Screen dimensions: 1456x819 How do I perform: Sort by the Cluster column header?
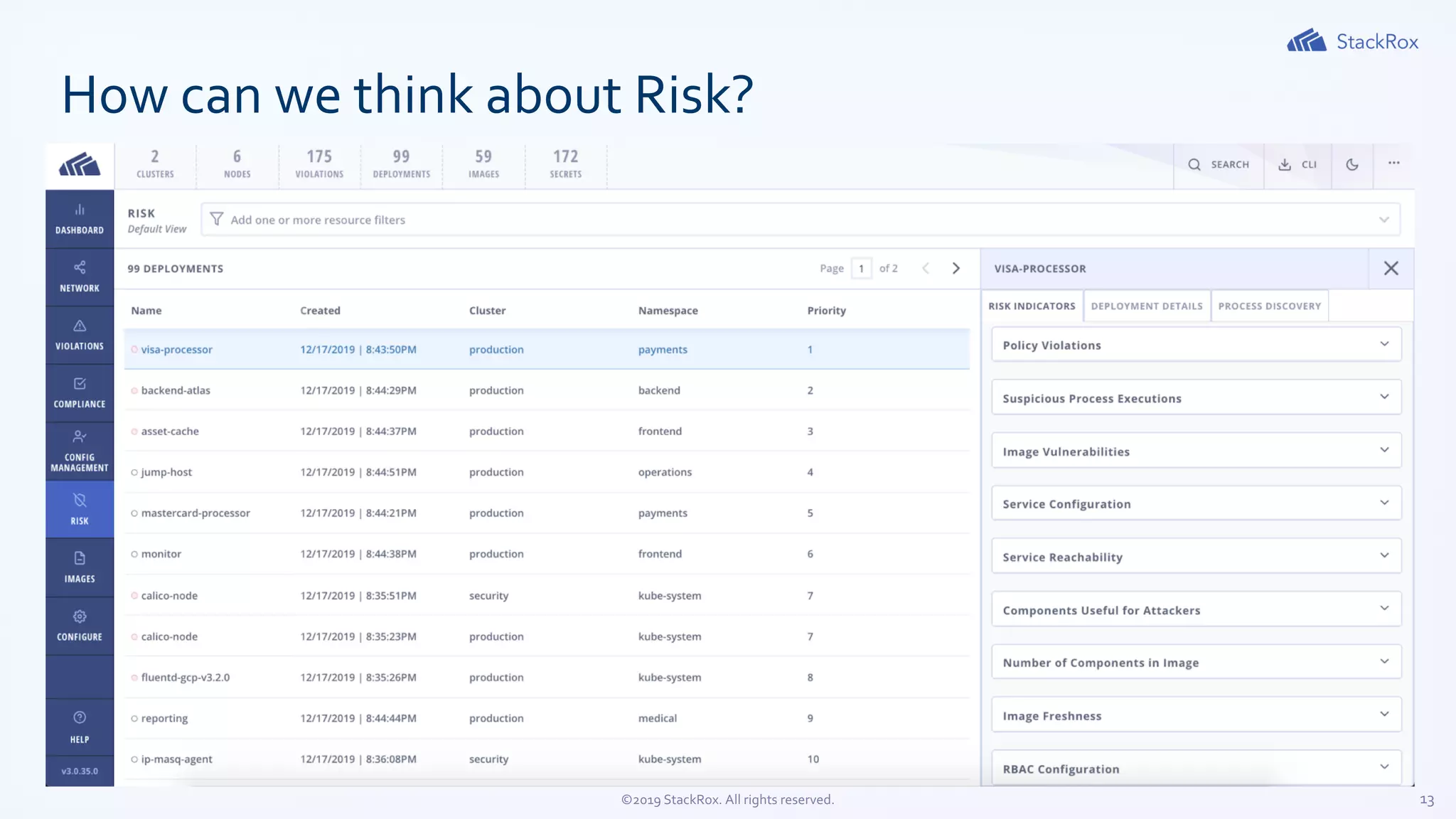488,310
